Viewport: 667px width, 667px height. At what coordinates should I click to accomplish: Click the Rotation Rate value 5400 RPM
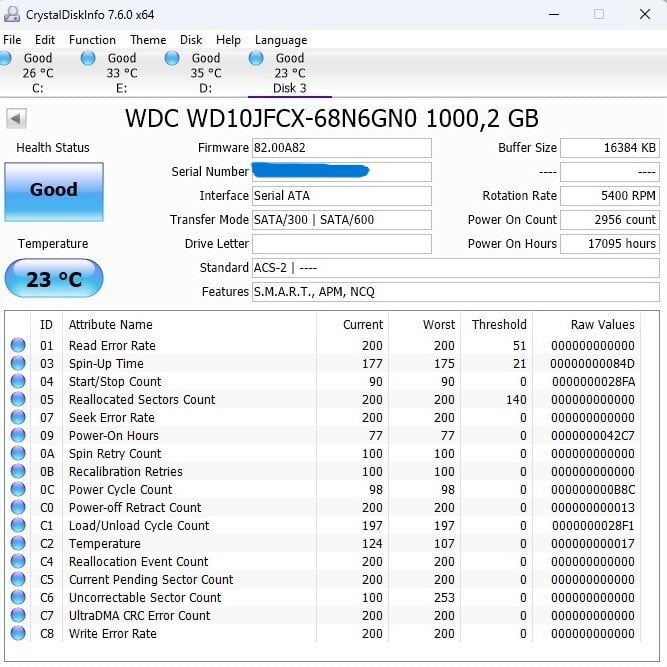(x=610, y=196)
